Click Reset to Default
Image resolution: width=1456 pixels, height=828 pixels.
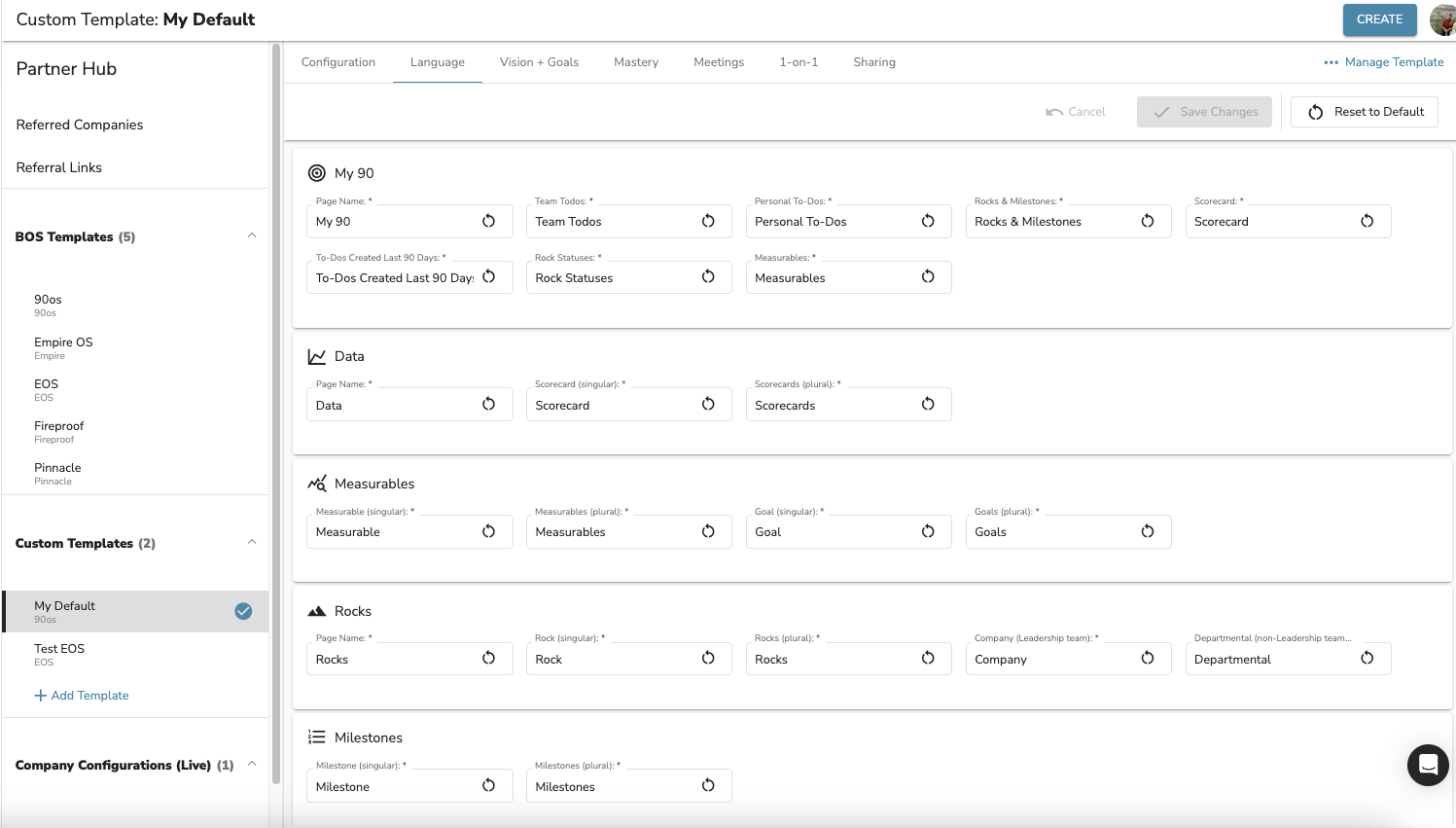1365,112
